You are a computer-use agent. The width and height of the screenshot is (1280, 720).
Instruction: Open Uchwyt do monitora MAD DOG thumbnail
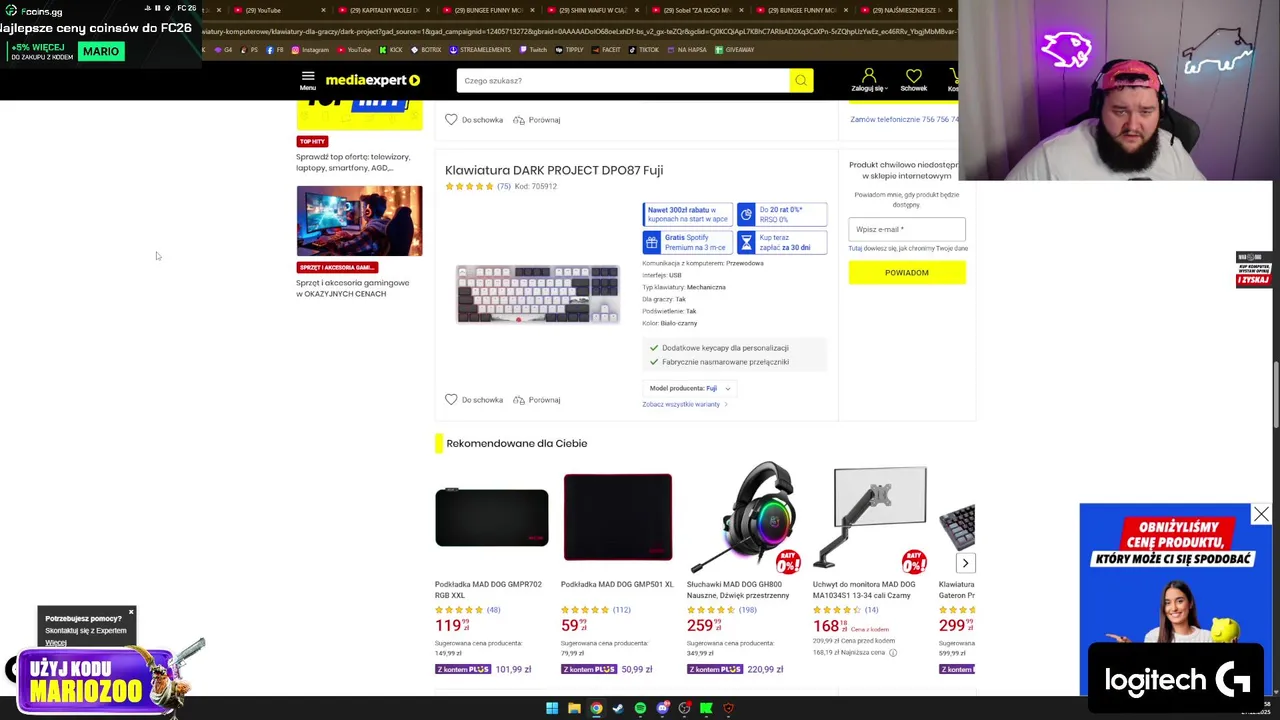tap(870, 517)
